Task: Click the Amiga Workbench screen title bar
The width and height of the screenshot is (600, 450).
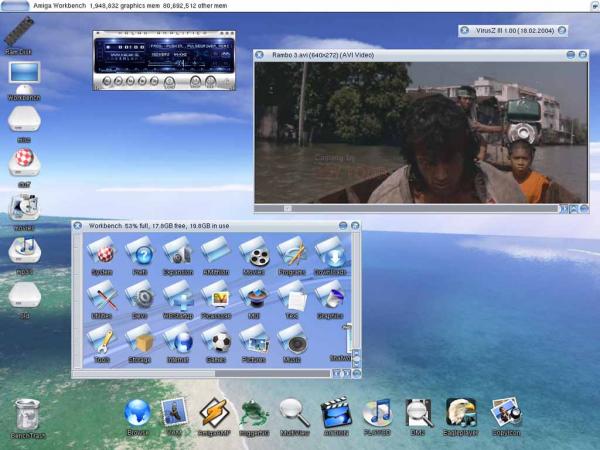Action: click(x=300, y=6)
